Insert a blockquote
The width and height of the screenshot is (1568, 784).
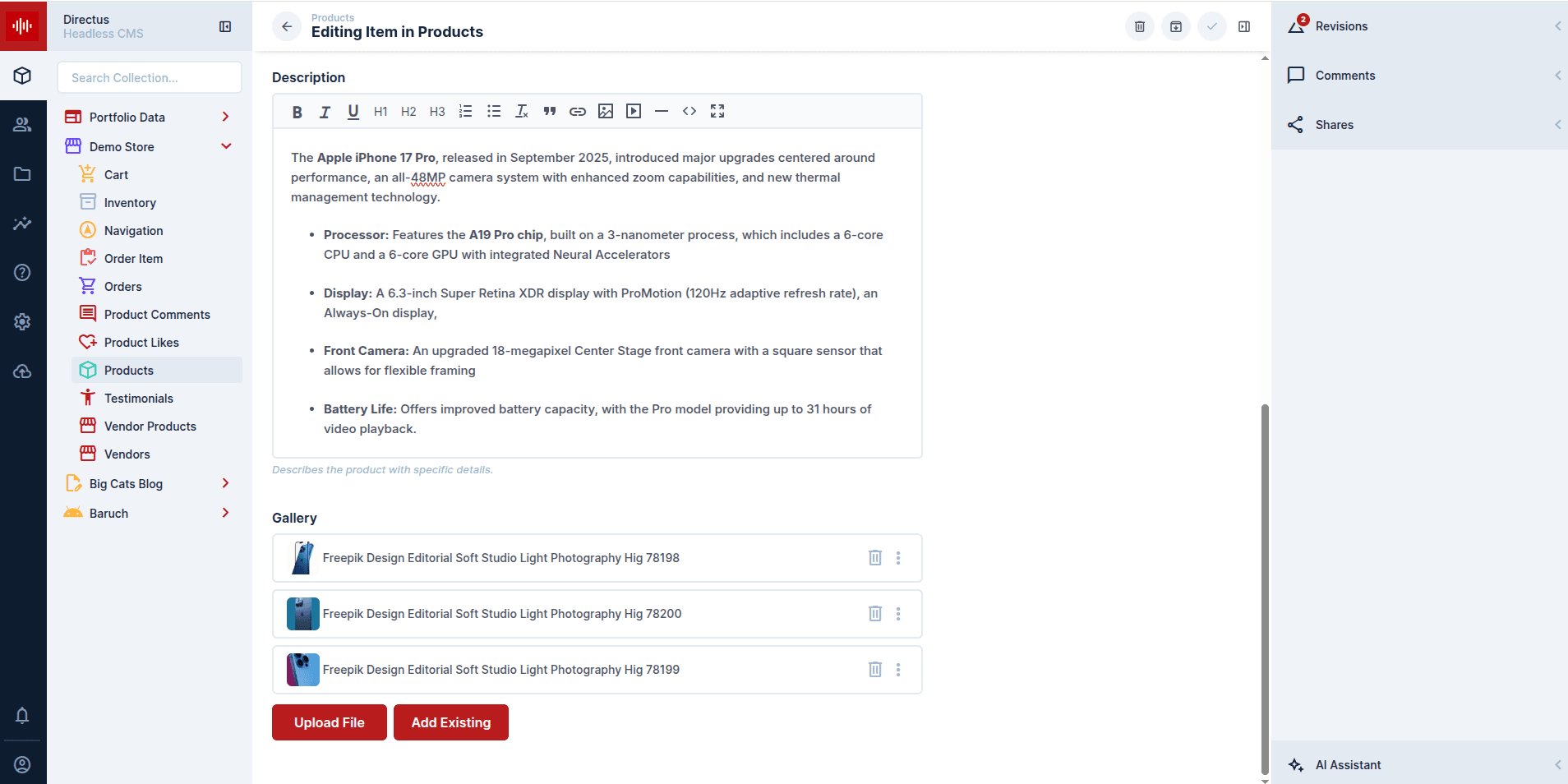pyautogui.click(x=550, y=112)
